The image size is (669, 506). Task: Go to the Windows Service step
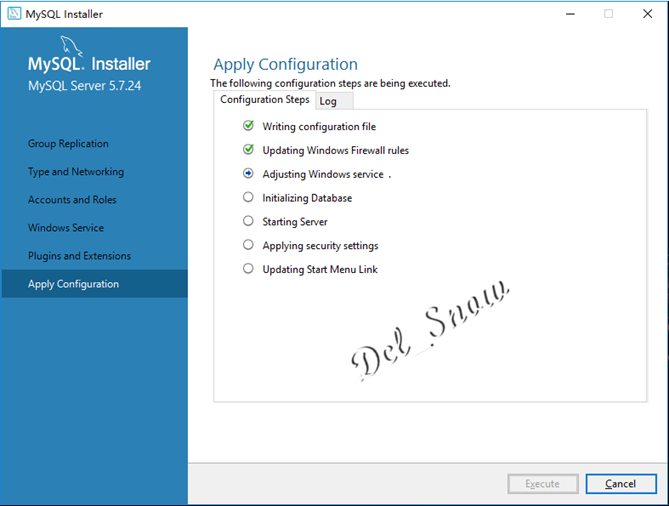66,228
